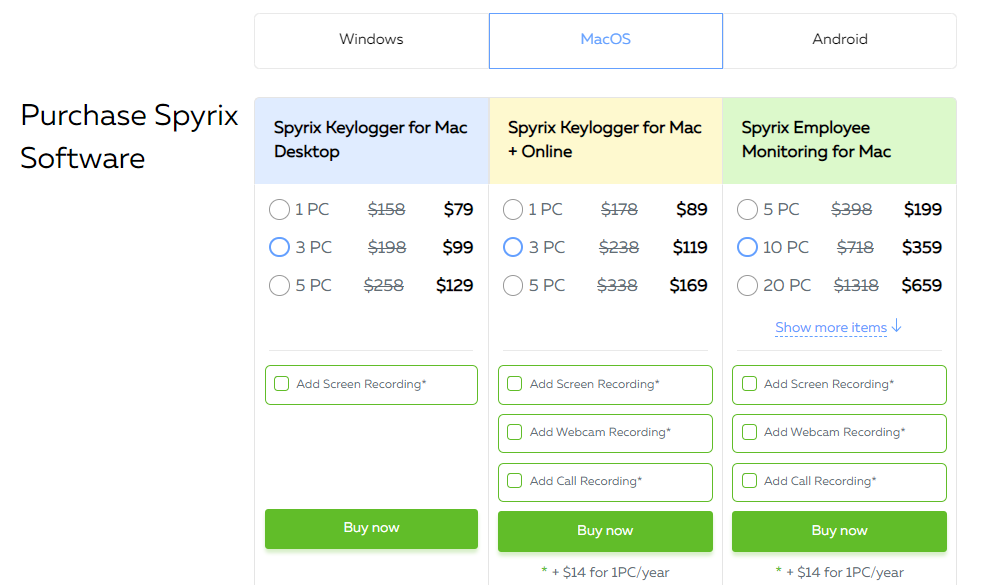The width and height of the screenshot is (1008, 585).
Task: Click the $79 price for 1 PC Desktop
Action: coord(458,210)
